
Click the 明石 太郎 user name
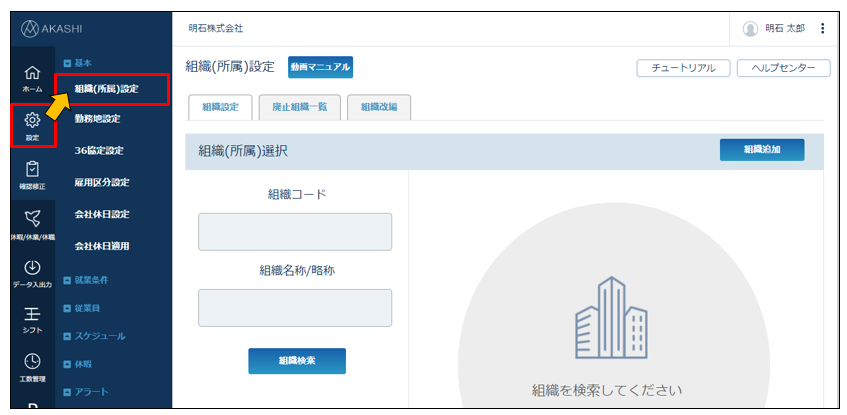[x=785, y=29]
